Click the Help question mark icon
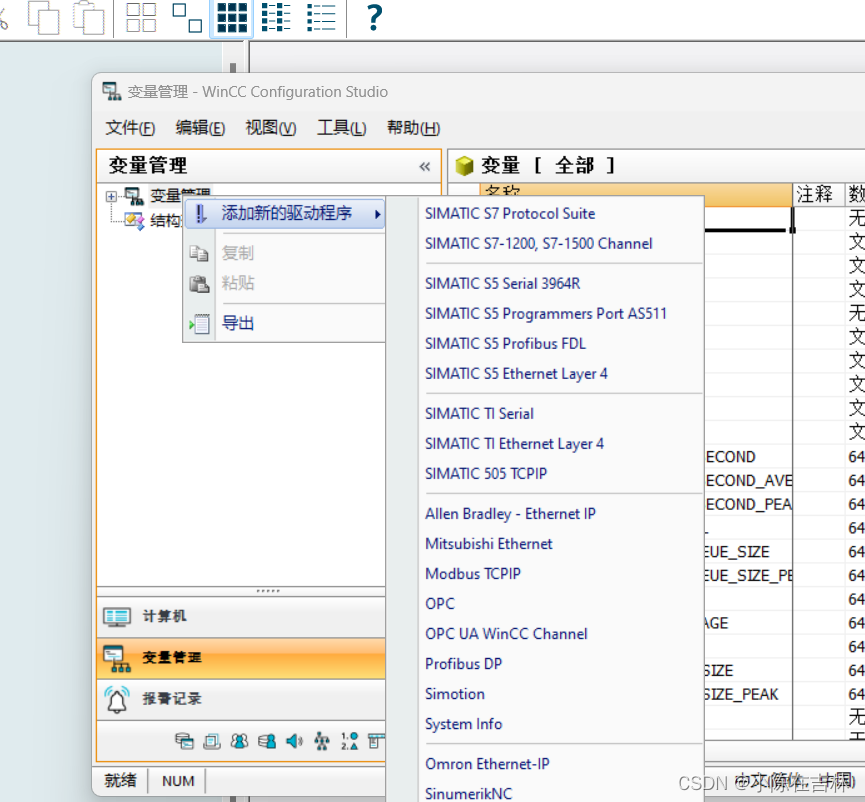 [372, 18]
